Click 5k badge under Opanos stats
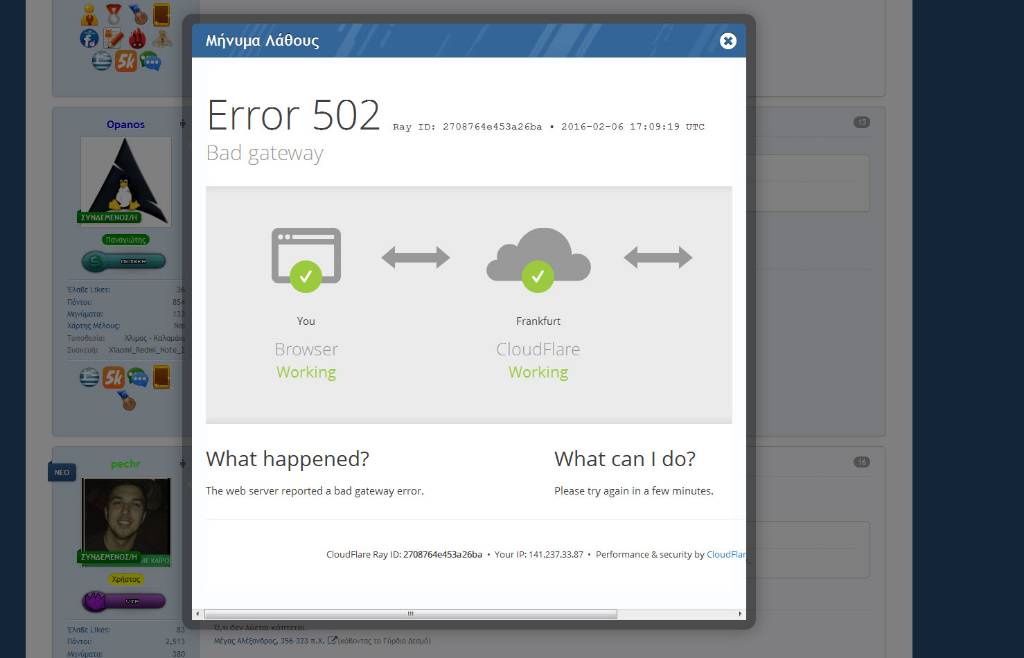1024x658 pixels. tap(113, 377)
